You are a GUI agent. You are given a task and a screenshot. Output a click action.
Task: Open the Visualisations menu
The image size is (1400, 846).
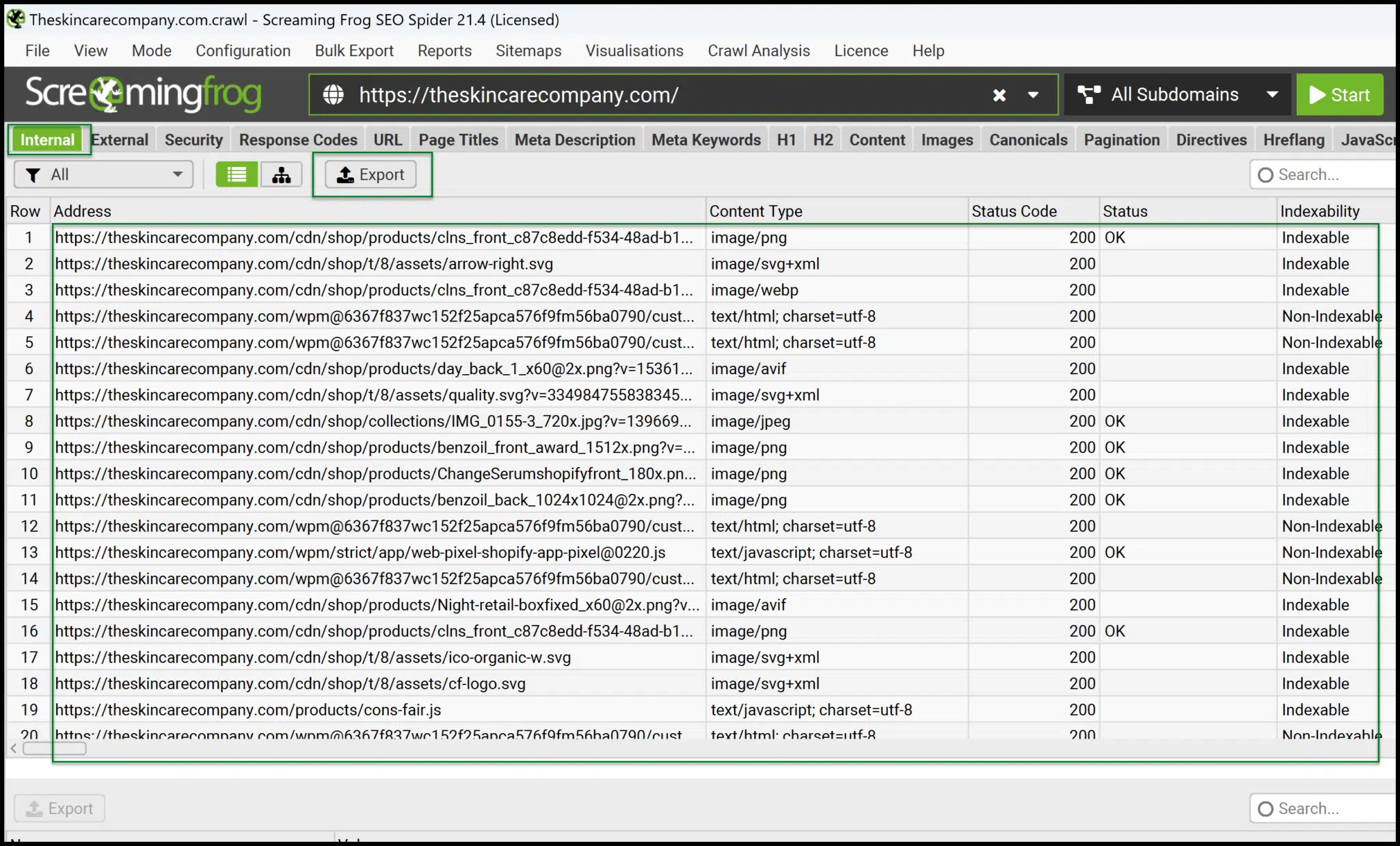click(x=634, y=51)
